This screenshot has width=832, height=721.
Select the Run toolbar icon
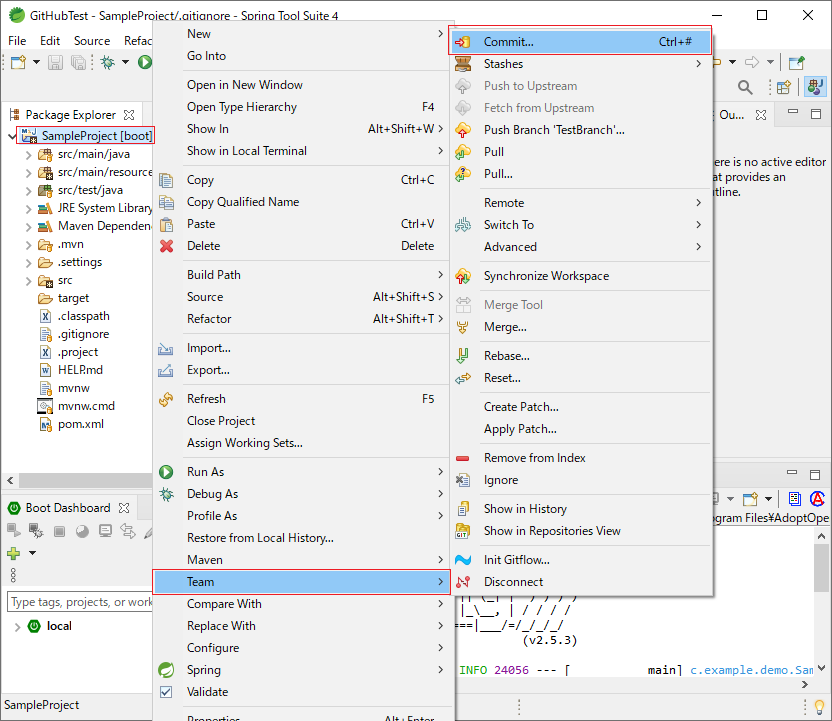pos(145,62)
